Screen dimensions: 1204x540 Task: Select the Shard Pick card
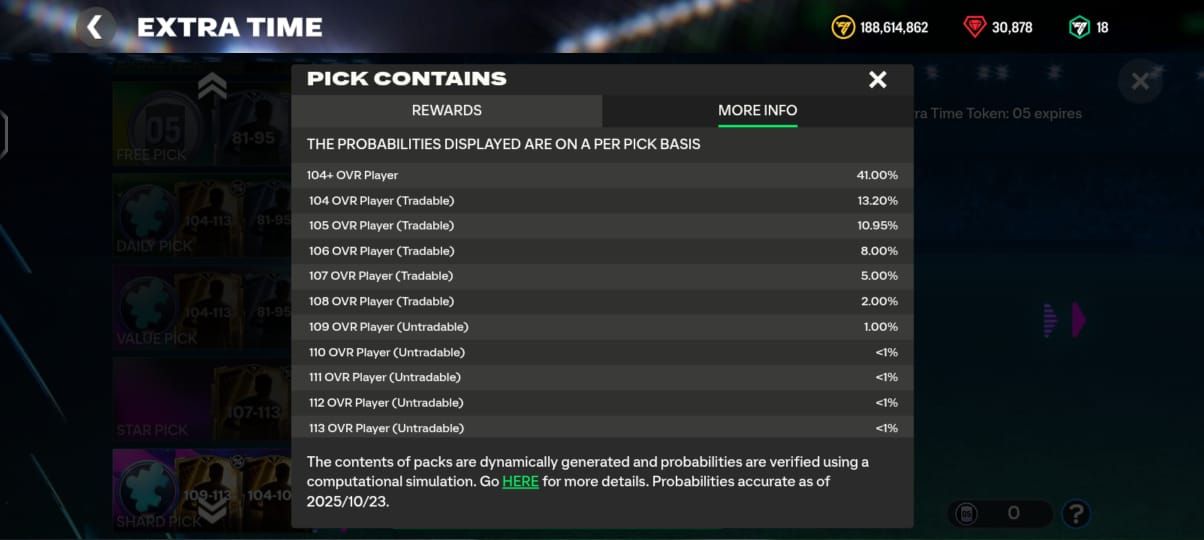click(x=200, y=490)
